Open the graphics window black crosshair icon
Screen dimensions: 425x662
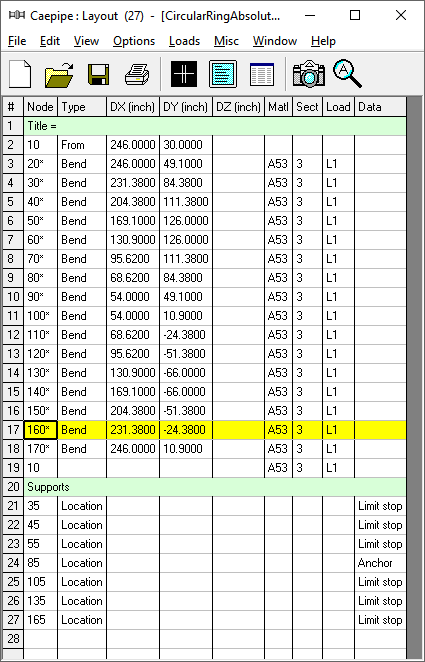184,74
